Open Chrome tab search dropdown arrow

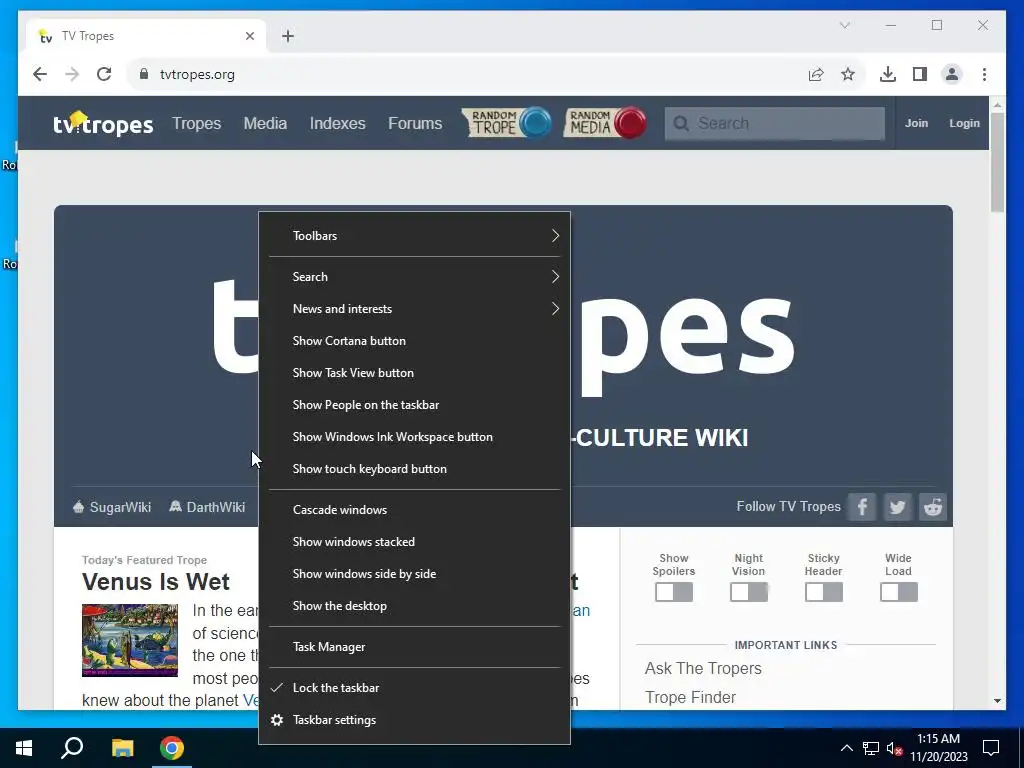click(x=844, y=25)
